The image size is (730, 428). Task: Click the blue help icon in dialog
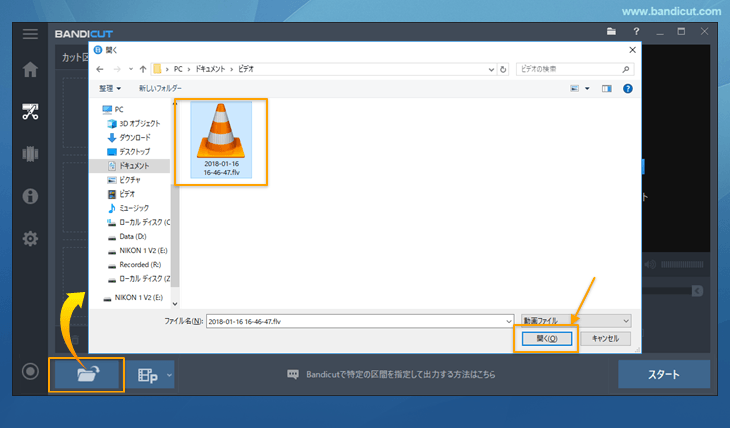click(x=628, y=88)
